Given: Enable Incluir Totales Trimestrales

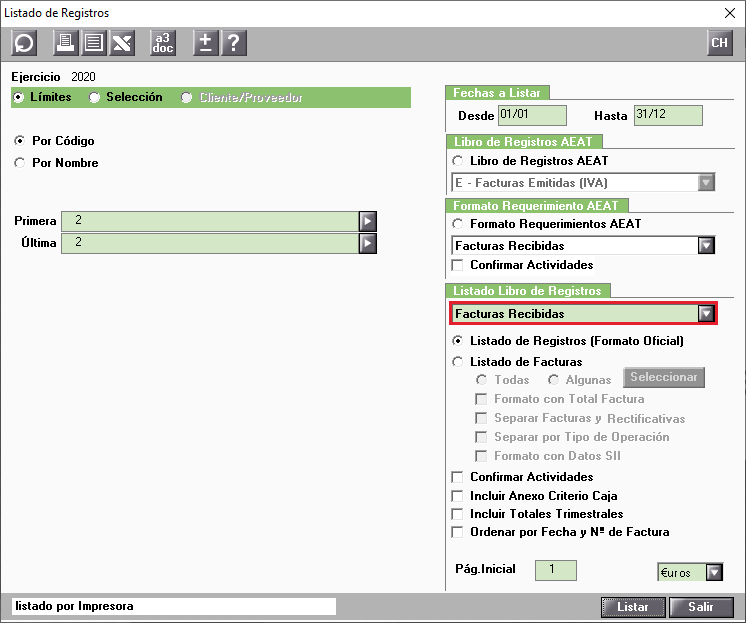Looking at the screenshot, I should pyautogui.click(x=458, y=514).
